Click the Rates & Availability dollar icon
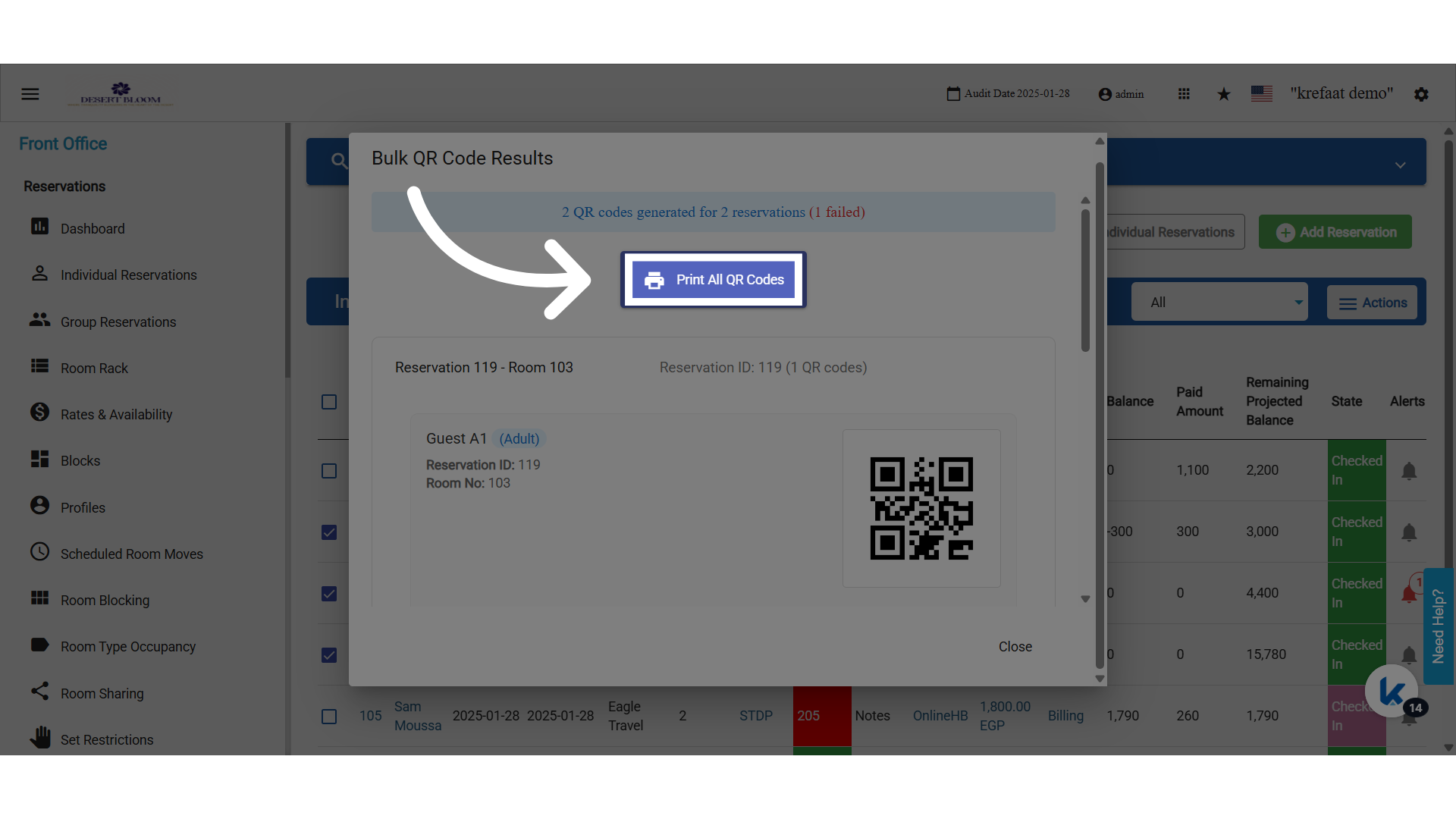Screen dimensions: 1456x819 tap(39, 412)
